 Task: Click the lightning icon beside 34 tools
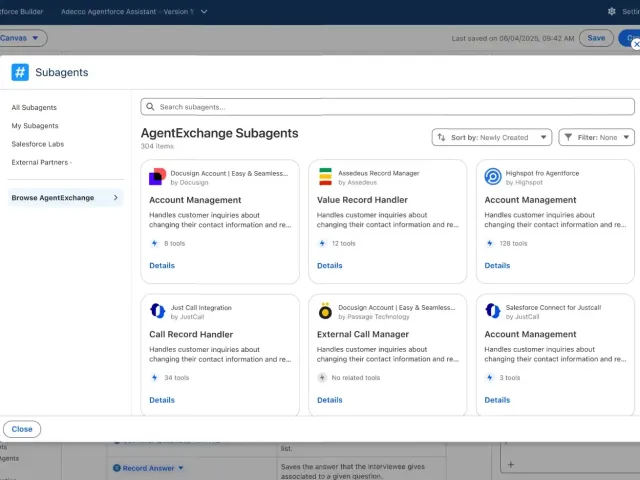click(x=154, y=378)
